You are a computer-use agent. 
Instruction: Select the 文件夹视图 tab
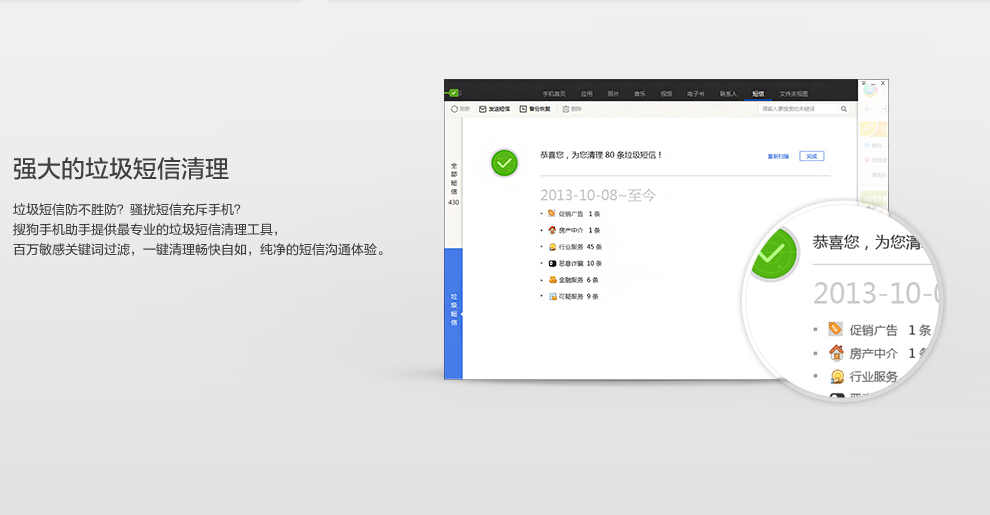[x=794, y=93]
